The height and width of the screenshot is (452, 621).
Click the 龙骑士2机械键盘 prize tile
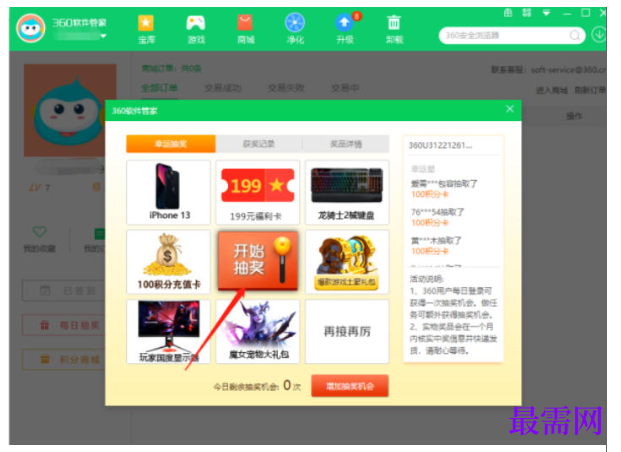pyautogui.click(x=347, y=193)
